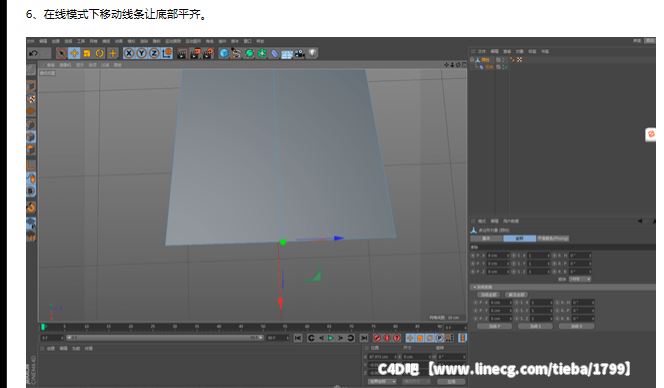Click the Record Active Objects red button
This screenshot has width=664, height=388.
(x=377, y=338)
